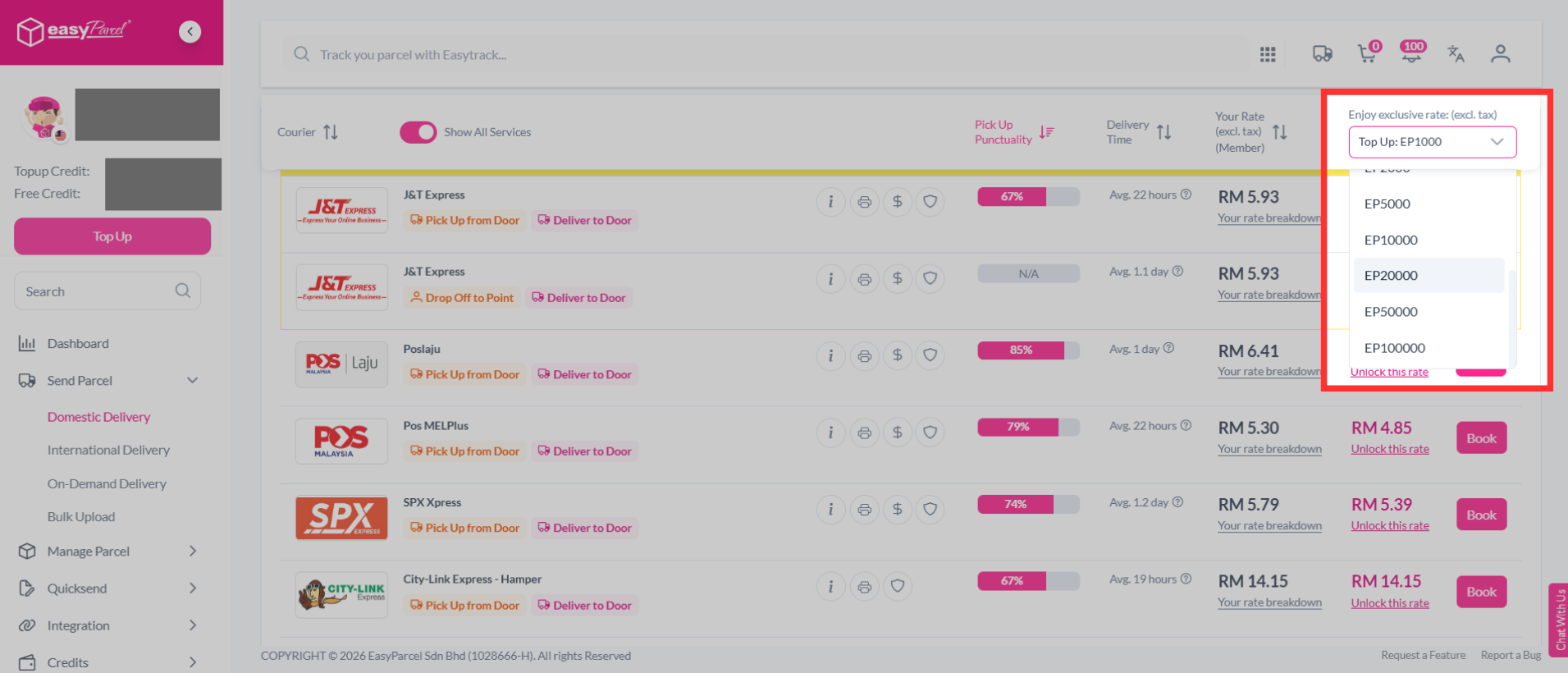Choose EP50000 top up option
The image size is (1568, 673).
pos(1429,312)
